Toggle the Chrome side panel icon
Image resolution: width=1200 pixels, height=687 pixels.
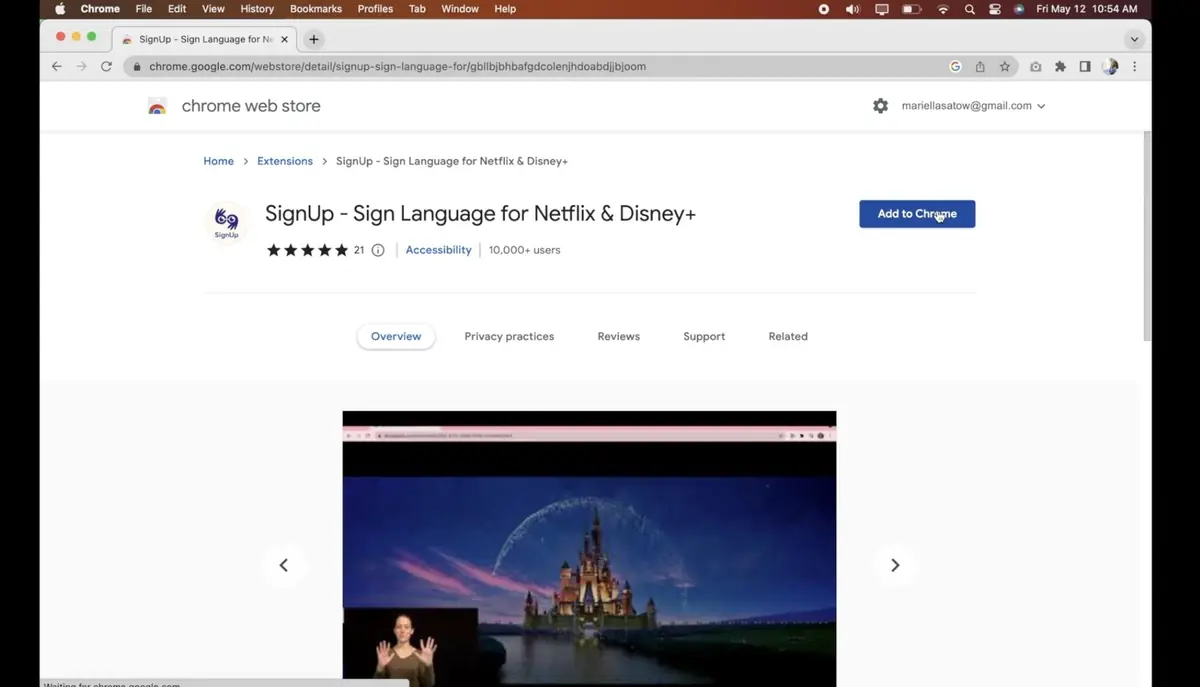(1085, 67)
